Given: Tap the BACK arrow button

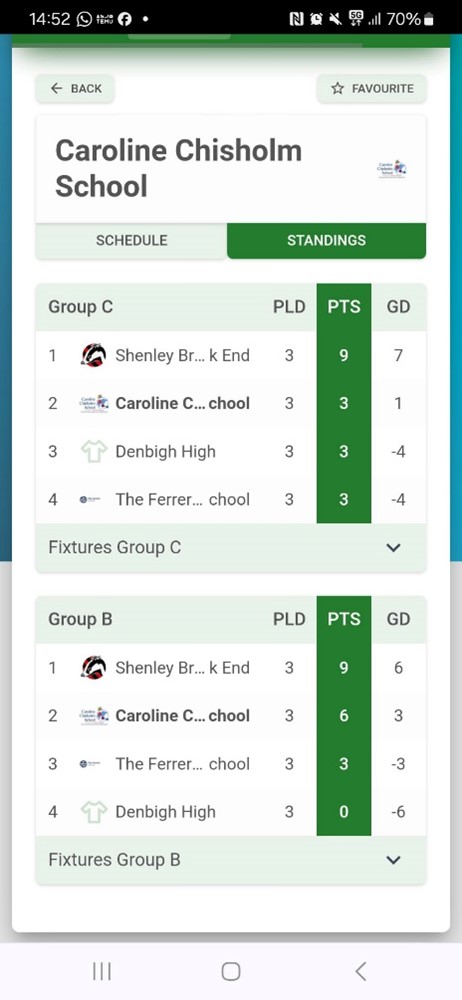Looking at the screenshot, I should 75,89.
